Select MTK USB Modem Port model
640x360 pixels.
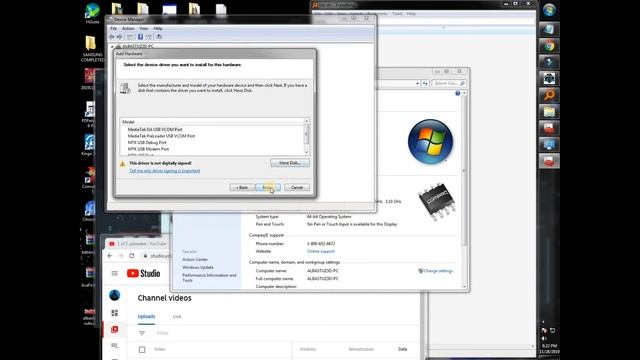[x=148, y=149]
